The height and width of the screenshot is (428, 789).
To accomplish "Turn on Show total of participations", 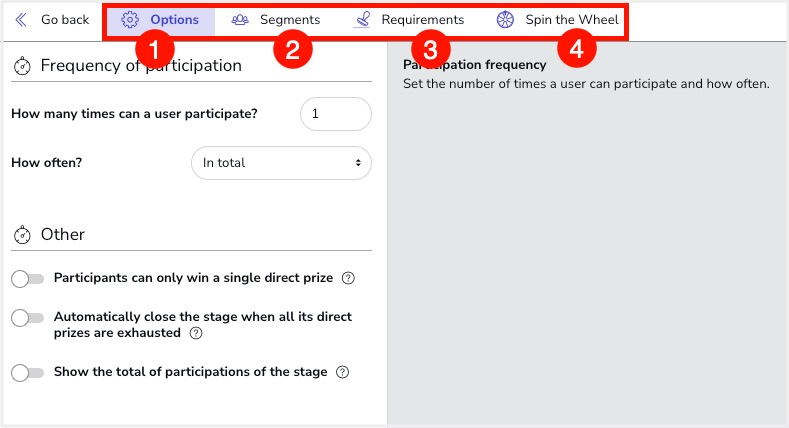I will [28, 372].
